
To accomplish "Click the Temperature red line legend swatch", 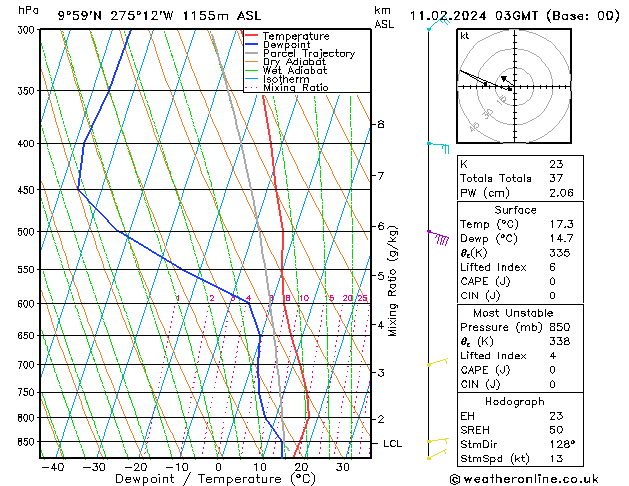I will pyautogui.click(x=252, y=36).
